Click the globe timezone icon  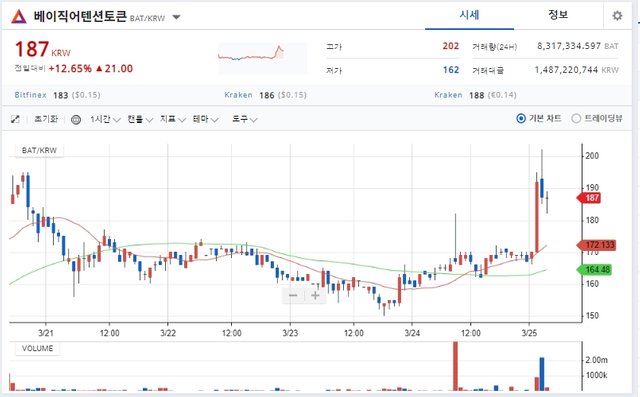tap(76, 120)
